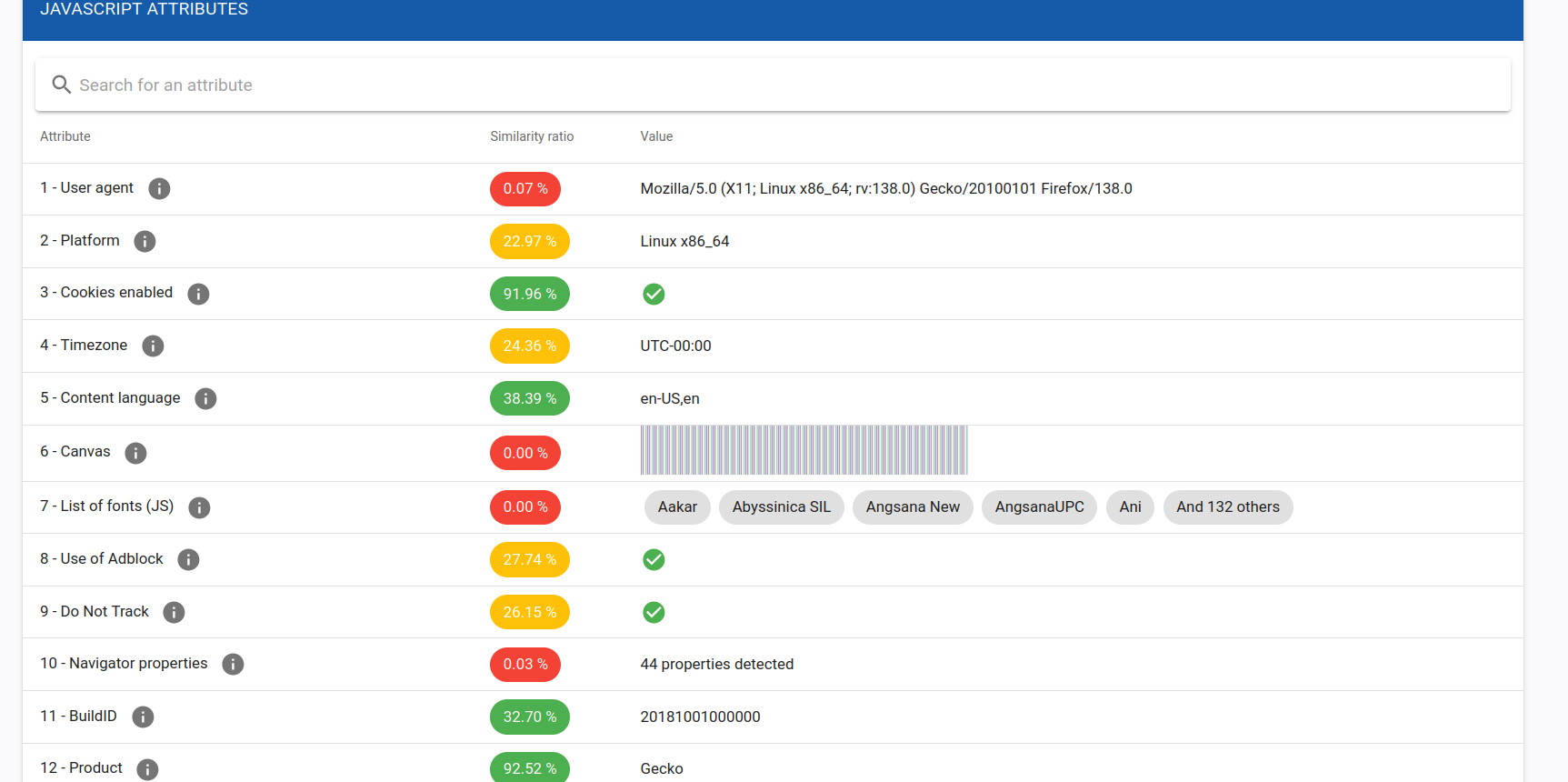Select the Abyssinica SIL font chip
Viewport: 1568px width, 782px height.
[782, 506]
